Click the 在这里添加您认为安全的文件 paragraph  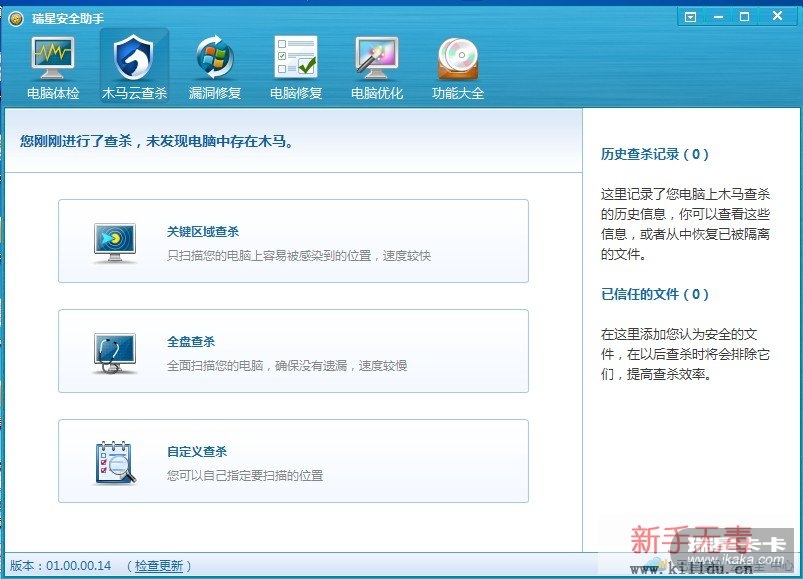coord(685,354)
